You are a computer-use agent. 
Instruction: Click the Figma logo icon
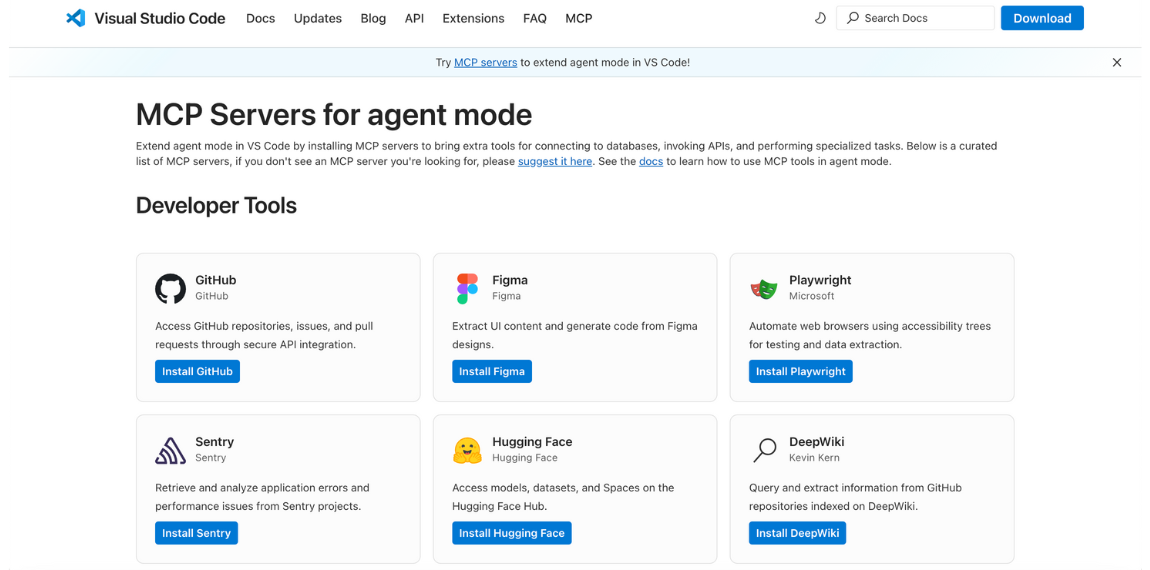pyautogui.click(x=467, y=289)
